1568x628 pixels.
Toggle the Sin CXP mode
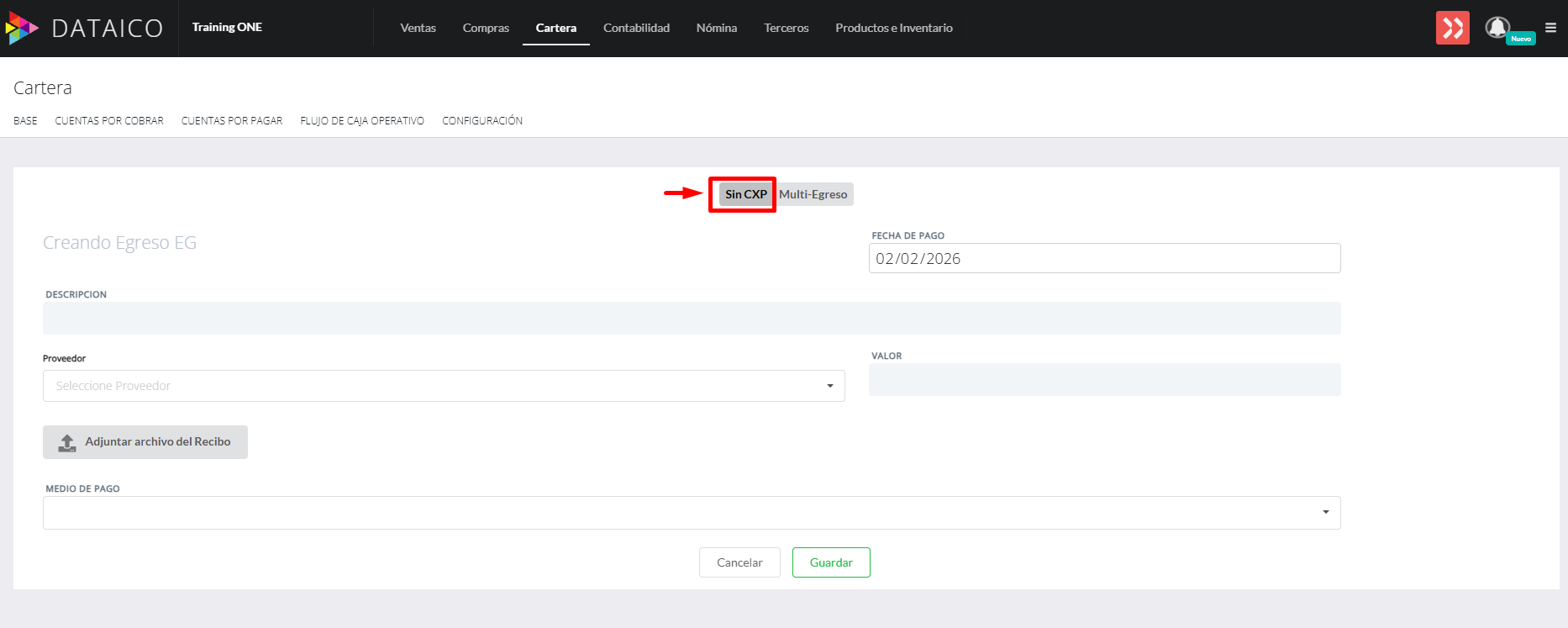(745, 194)
